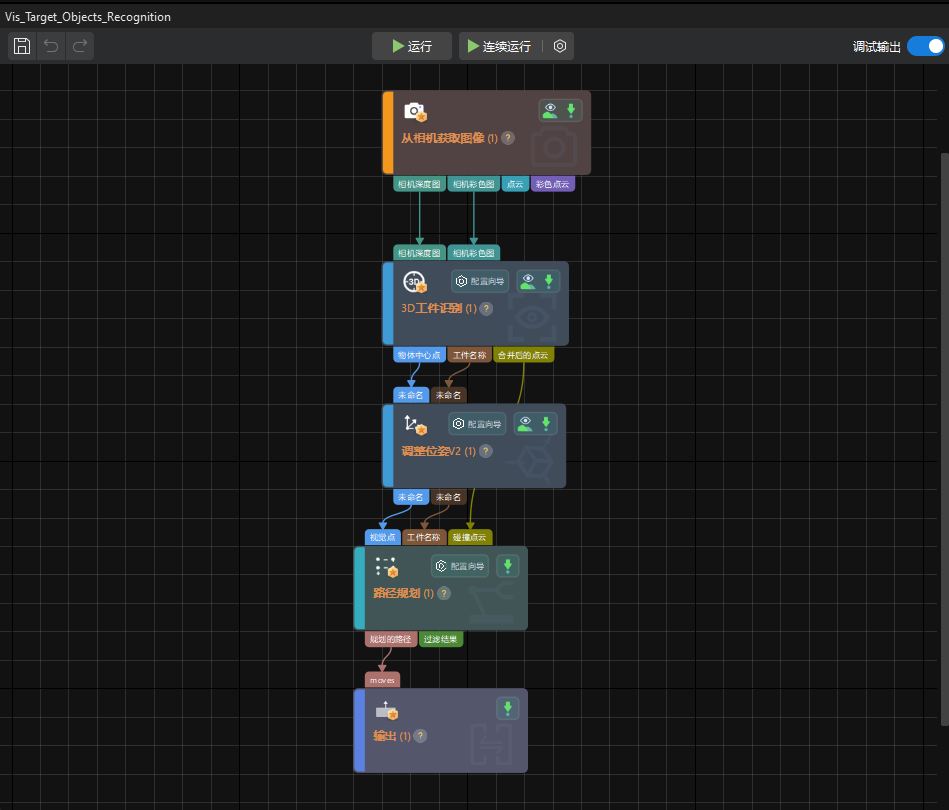Select the 彩色点云 output port
This screenshot has height=810, width=949.
point(553,184)
